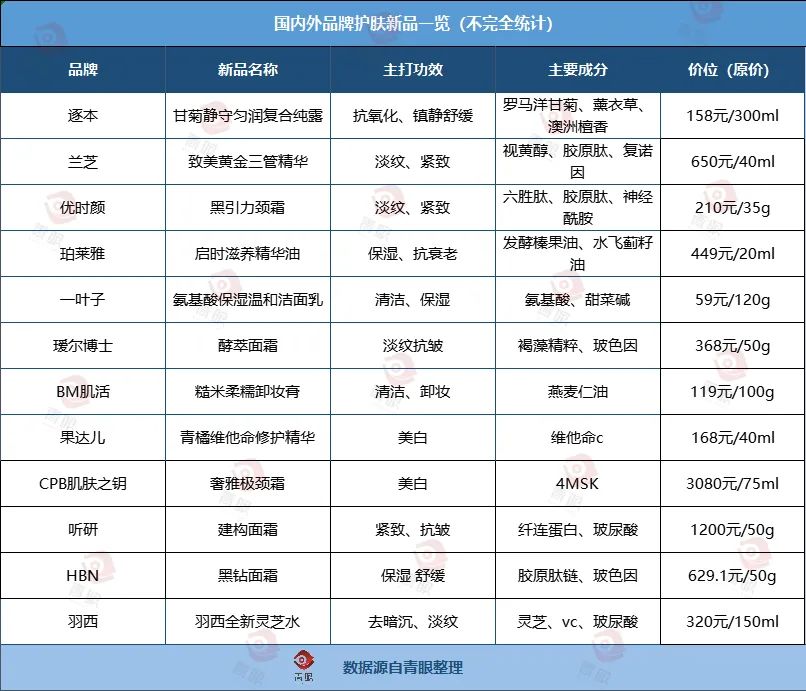This screenshot has width=806, height=691.
Task: Click the 品牌 column header
Action: (83, 70)
